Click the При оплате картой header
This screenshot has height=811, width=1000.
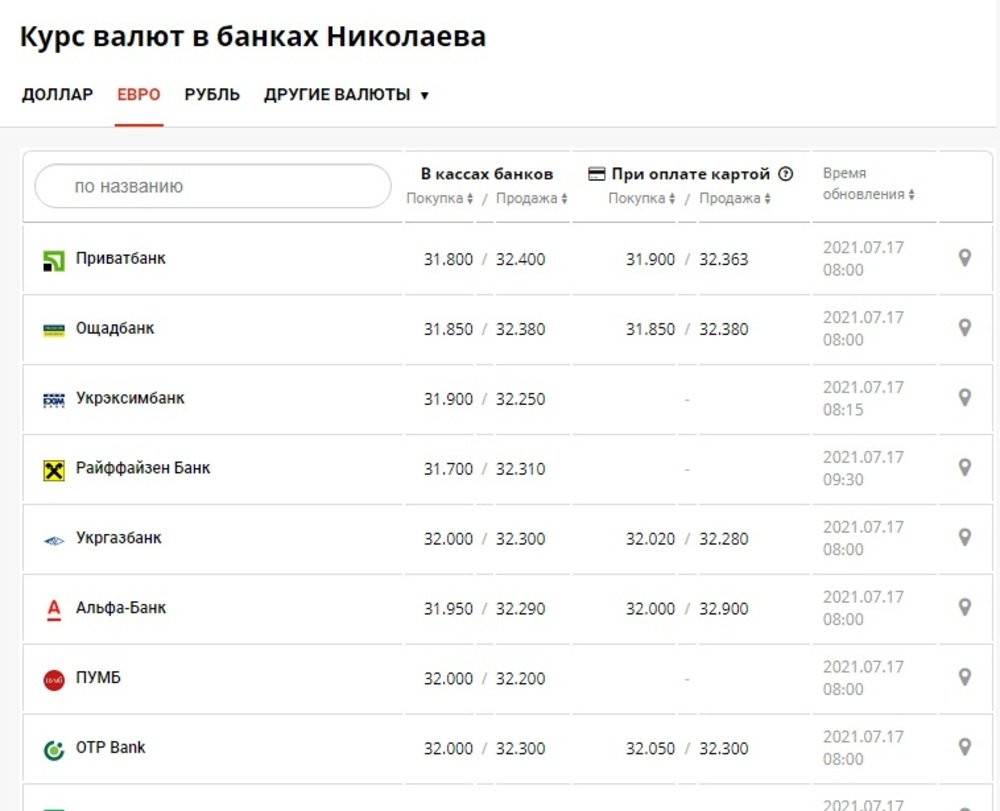coord(690,174)
